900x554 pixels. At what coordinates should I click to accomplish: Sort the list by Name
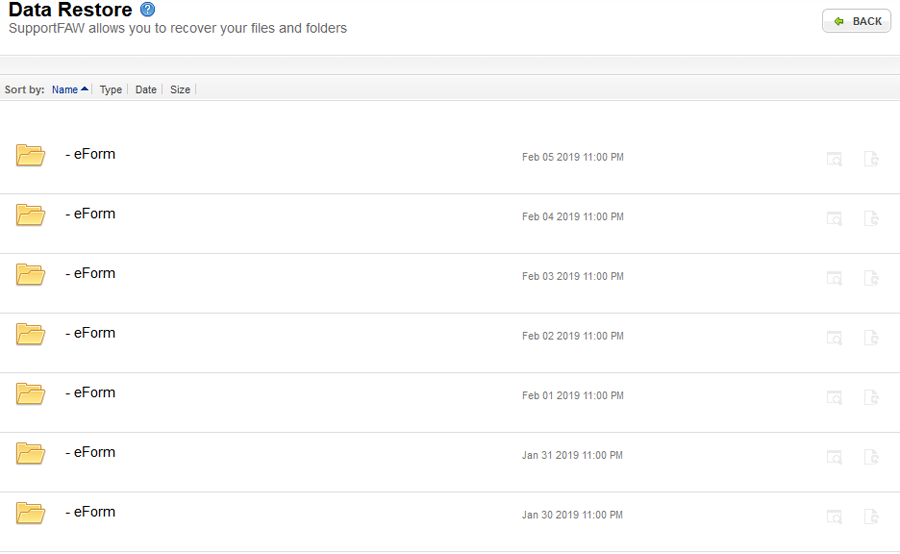coord(64,90)
